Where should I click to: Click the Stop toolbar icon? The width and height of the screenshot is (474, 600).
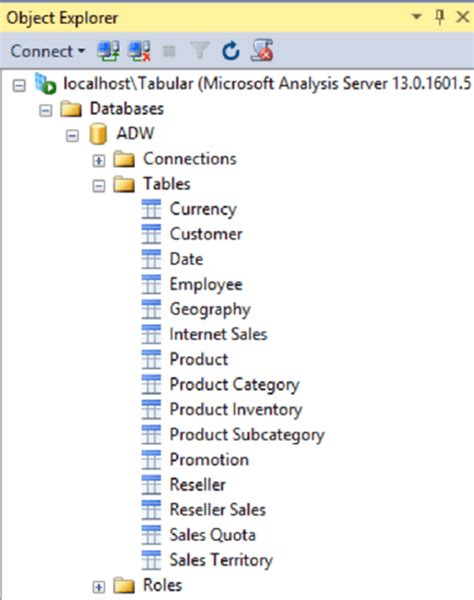pos(169,51)
